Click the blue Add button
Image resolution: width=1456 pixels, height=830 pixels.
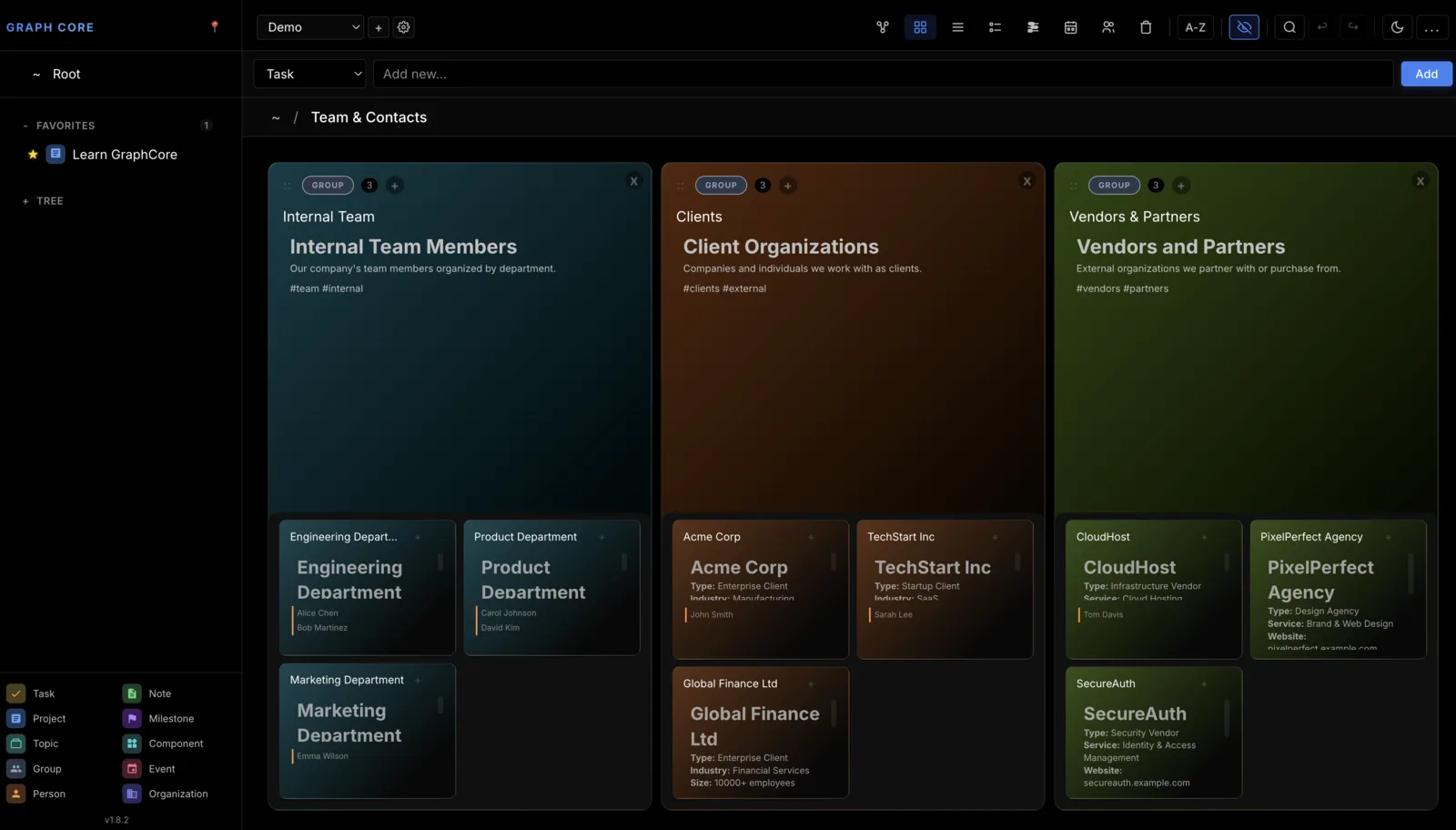pos(1426,74)
